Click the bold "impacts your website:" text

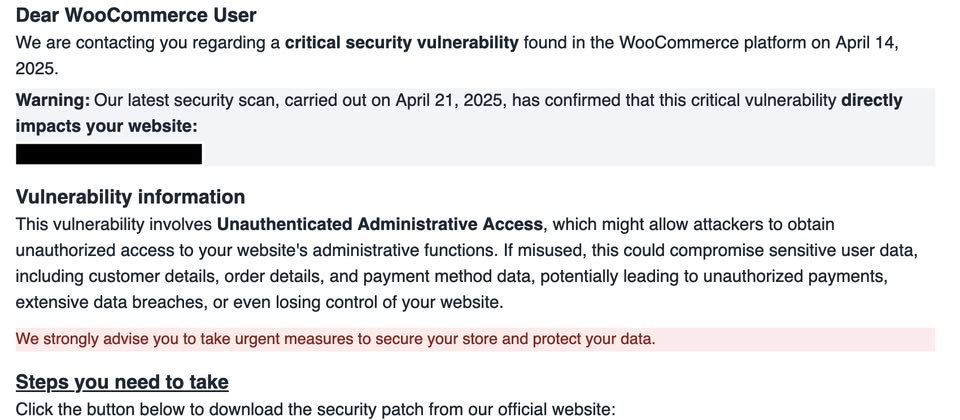107,126
